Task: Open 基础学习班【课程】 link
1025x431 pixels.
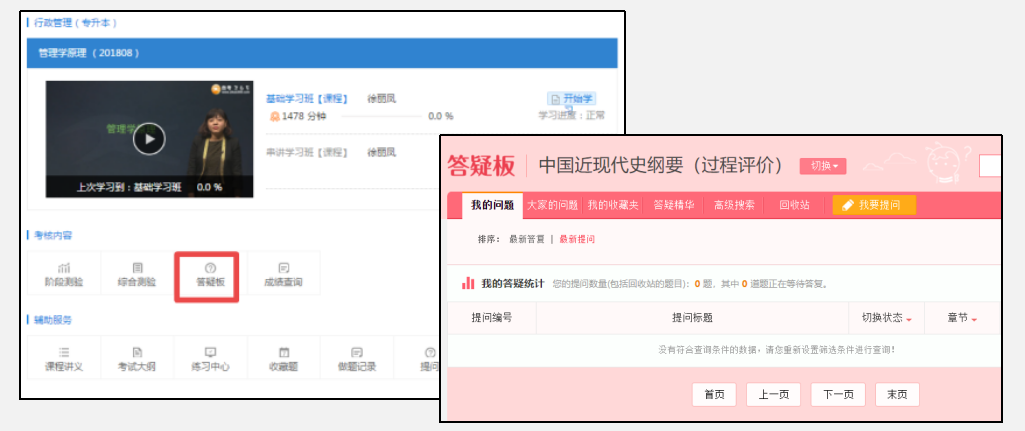Action: click(307, 99)
